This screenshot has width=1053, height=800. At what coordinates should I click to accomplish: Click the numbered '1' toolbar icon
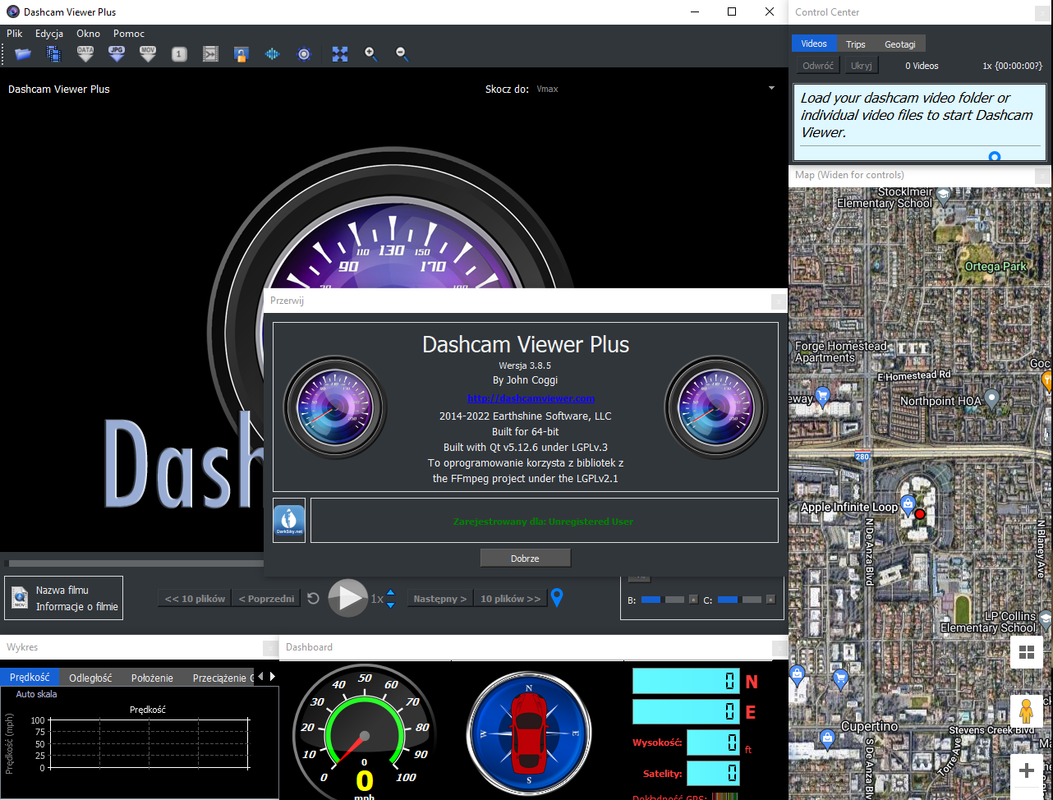coord(179,54)
